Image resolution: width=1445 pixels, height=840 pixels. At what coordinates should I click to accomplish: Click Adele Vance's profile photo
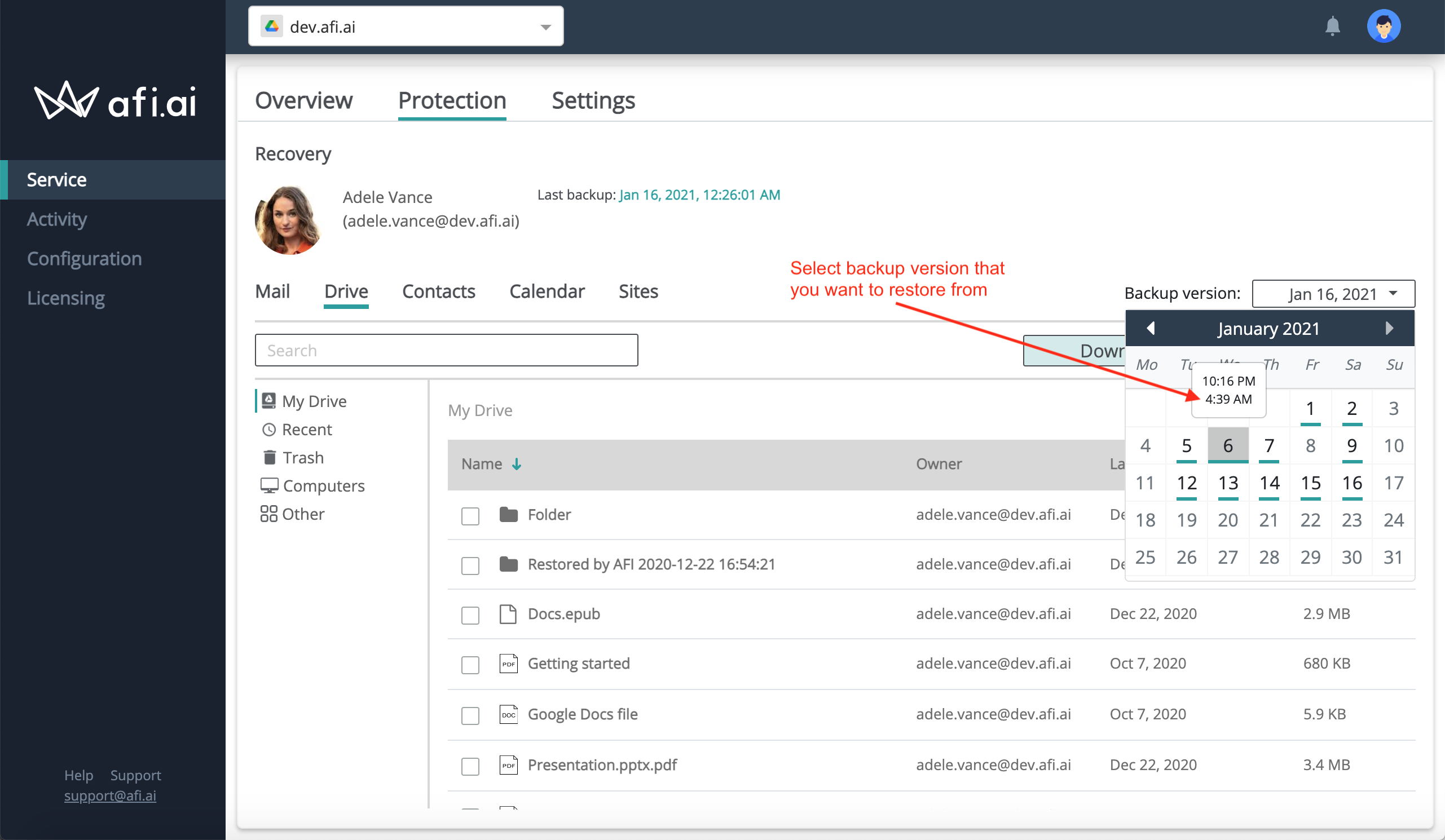[x=288, y=220]
